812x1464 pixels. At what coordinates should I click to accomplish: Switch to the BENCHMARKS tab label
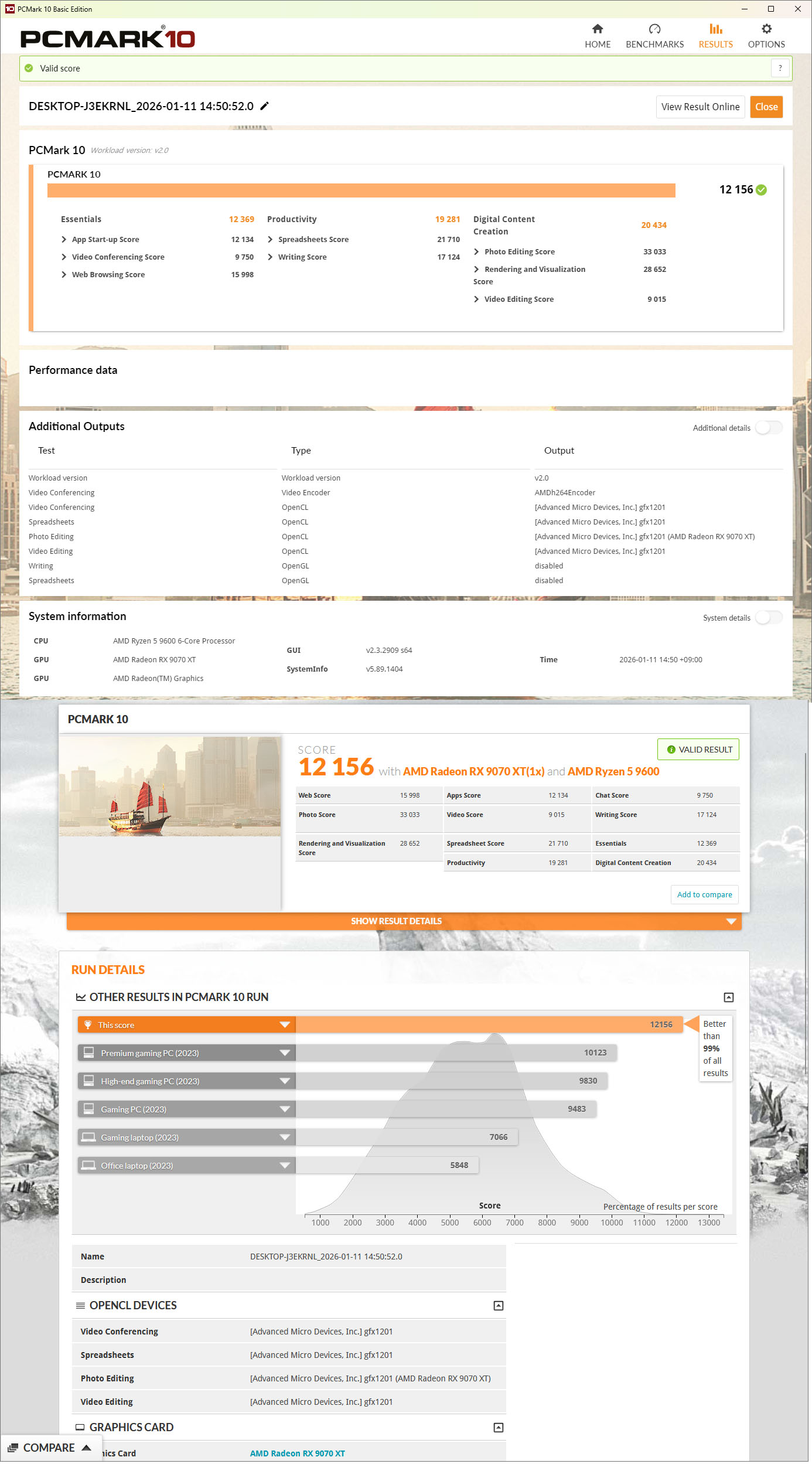coord(654,45)
